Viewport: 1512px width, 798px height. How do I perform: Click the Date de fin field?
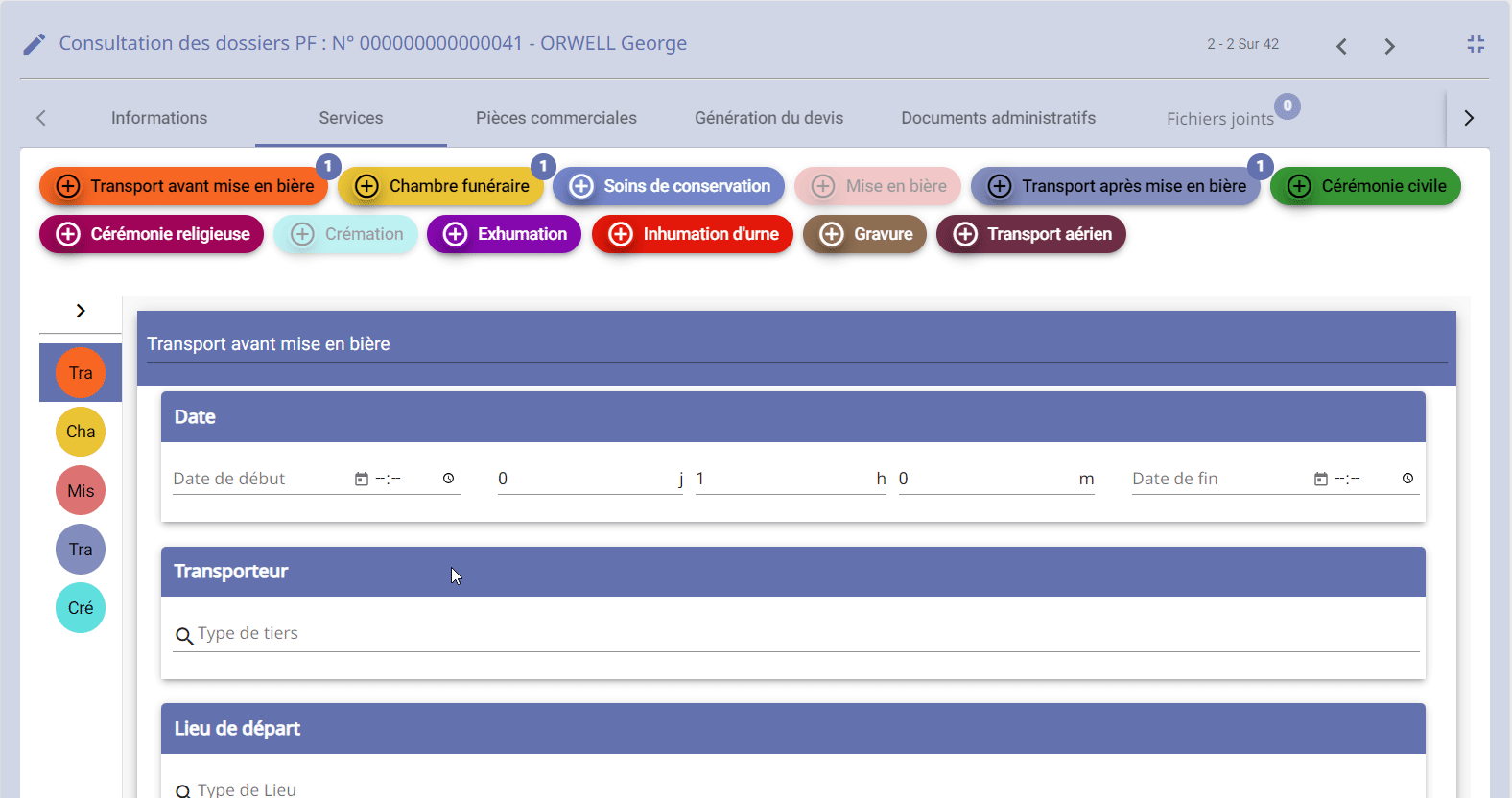[x=1220, y=479]
